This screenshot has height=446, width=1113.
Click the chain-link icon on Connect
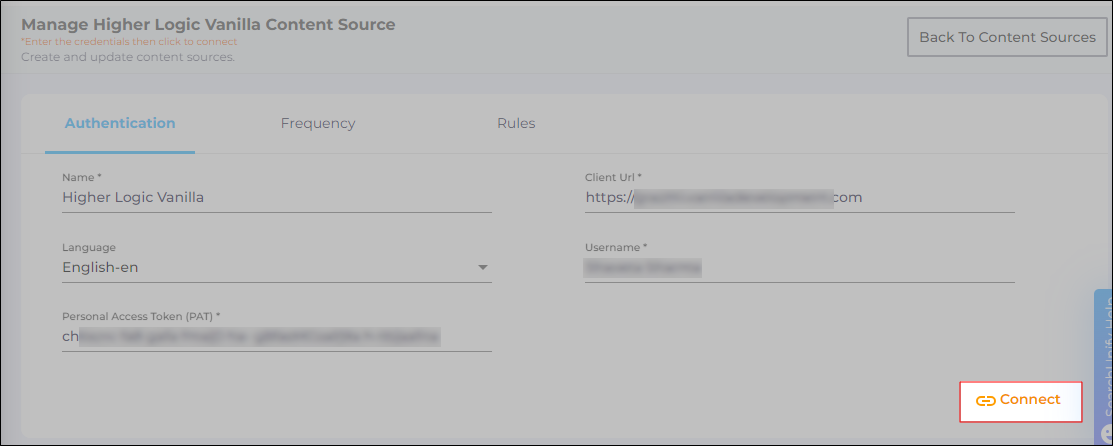tap(985, 400)
